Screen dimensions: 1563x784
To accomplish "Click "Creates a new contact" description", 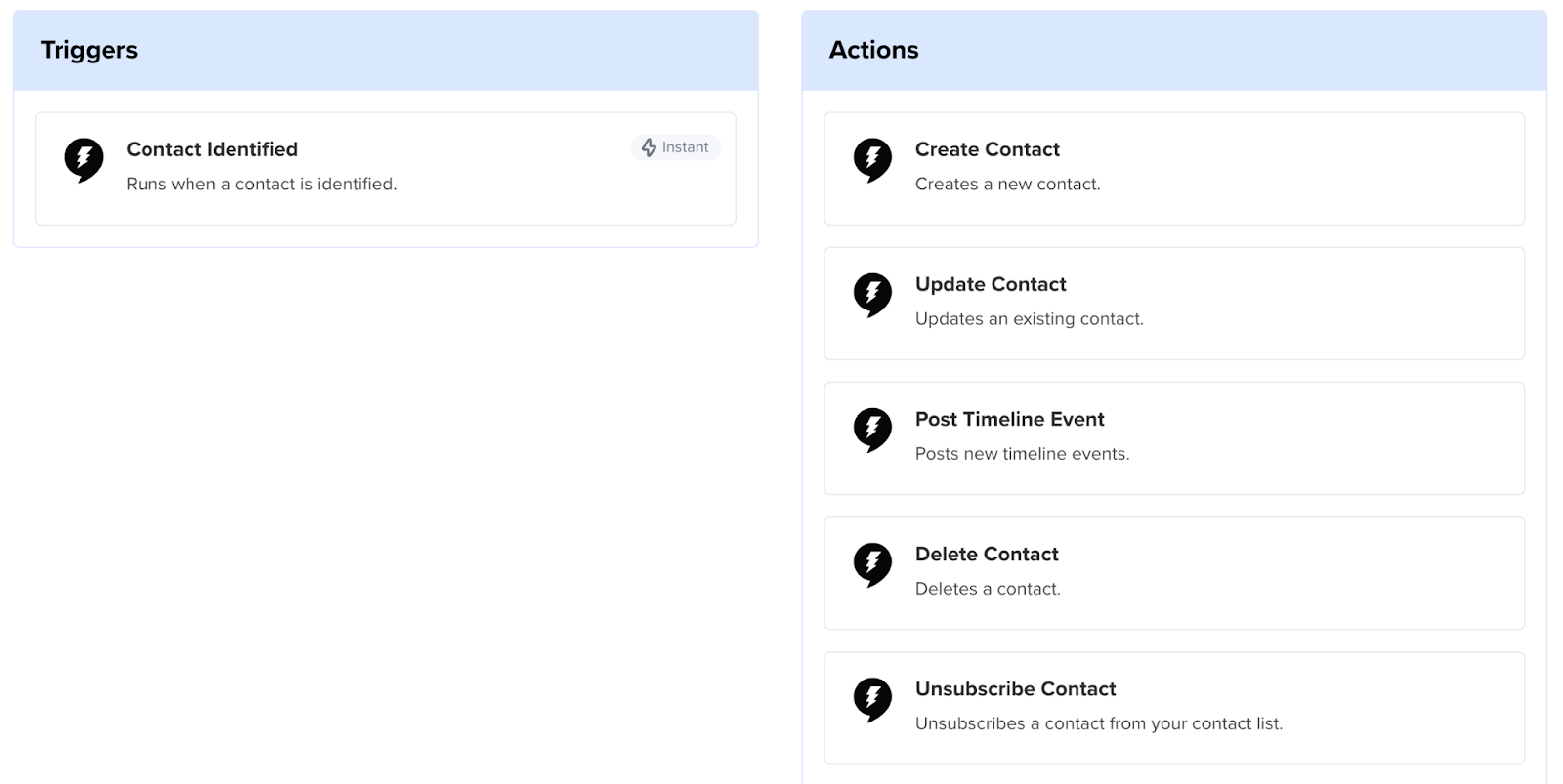I will coord(1007,184).
